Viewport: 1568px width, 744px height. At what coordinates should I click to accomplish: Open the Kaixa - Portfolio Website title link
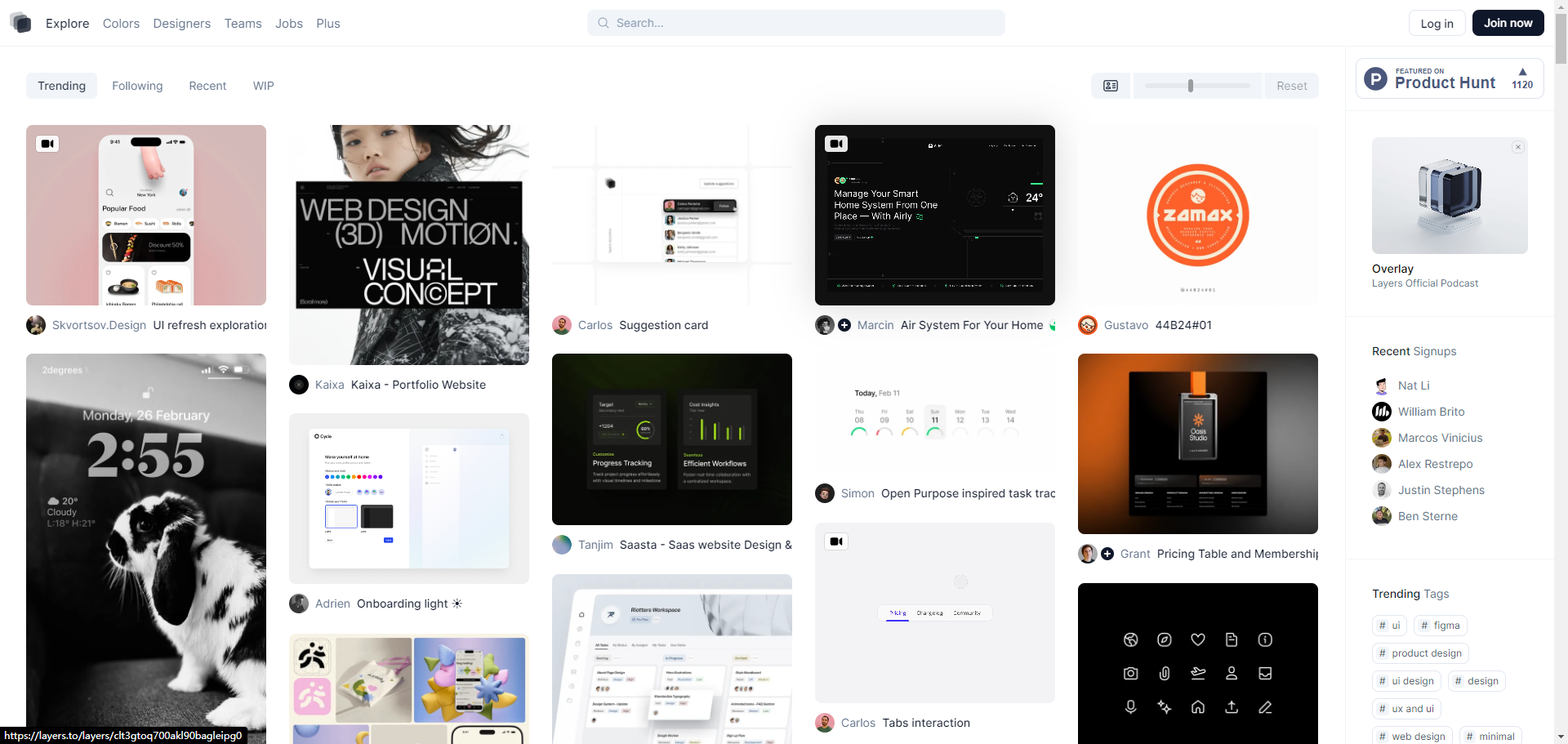418,385
